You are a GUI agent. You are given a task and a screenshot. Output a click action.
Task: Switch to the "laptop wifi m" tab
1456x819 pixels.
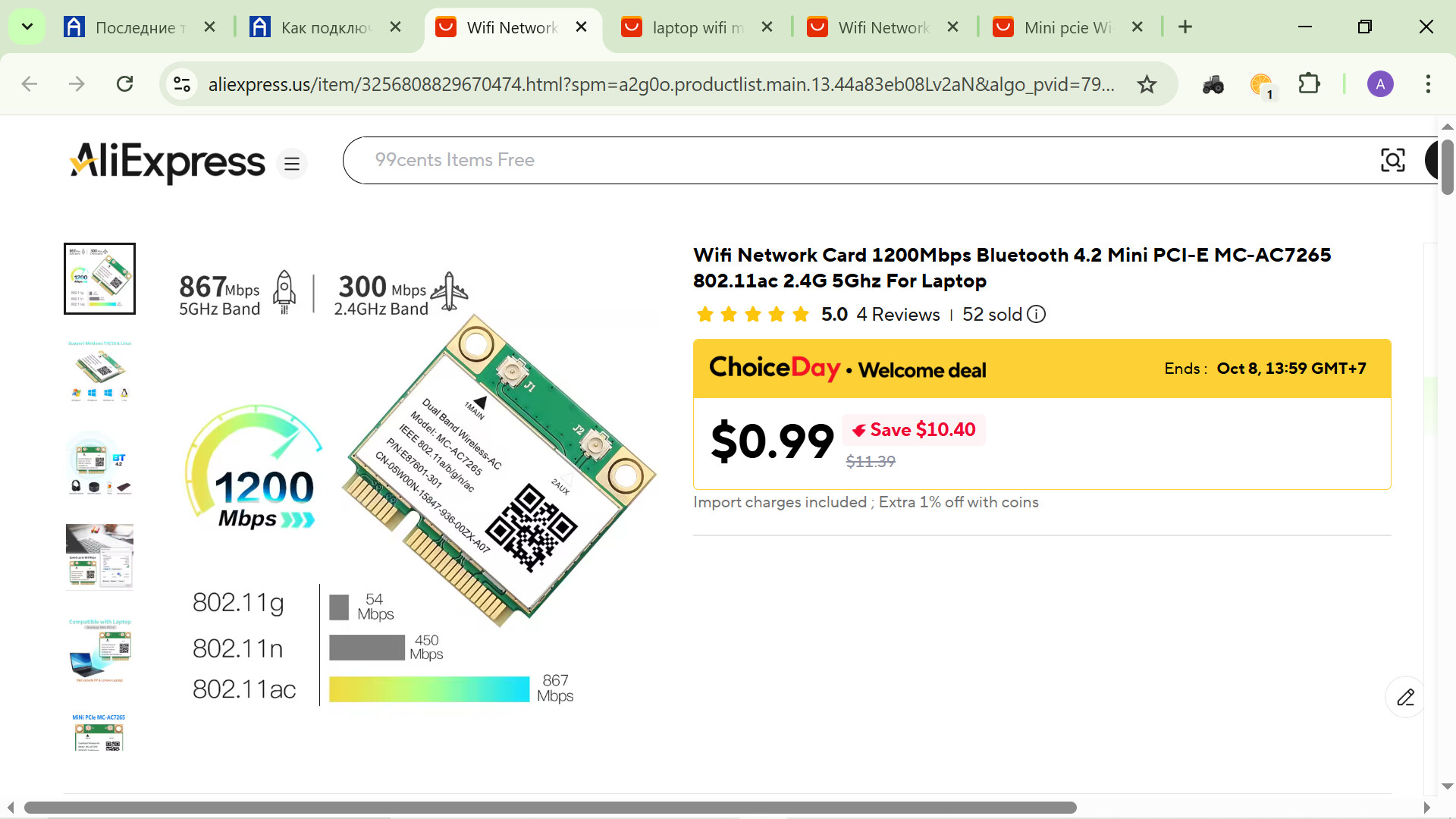697,27
